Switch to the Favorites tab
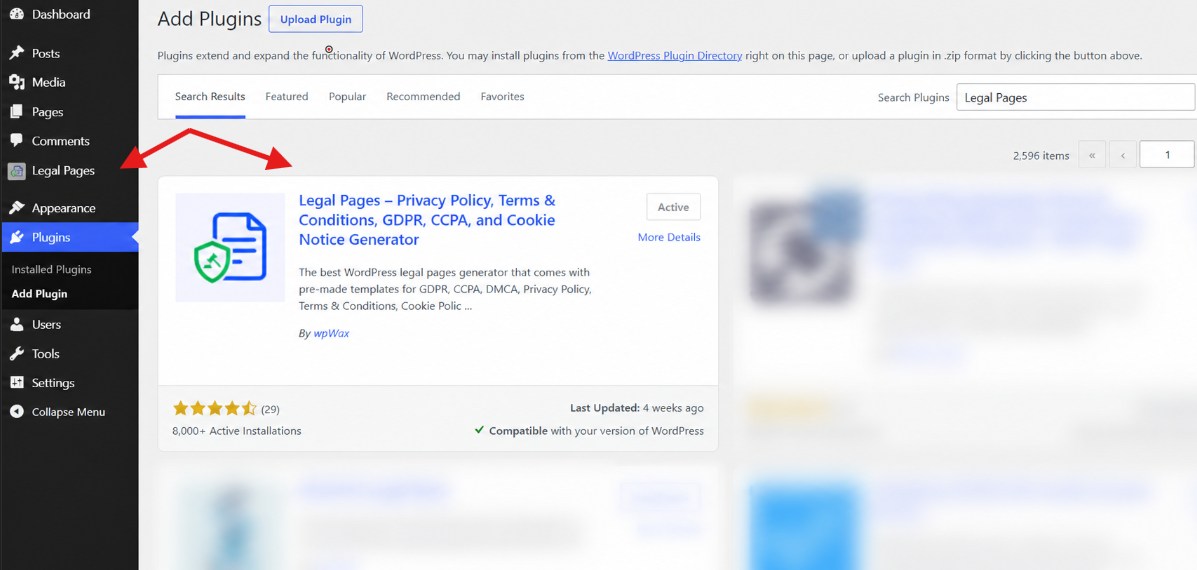Image resolution: width=1197 pixels, height=570 pixels. (x=502, y=97)
